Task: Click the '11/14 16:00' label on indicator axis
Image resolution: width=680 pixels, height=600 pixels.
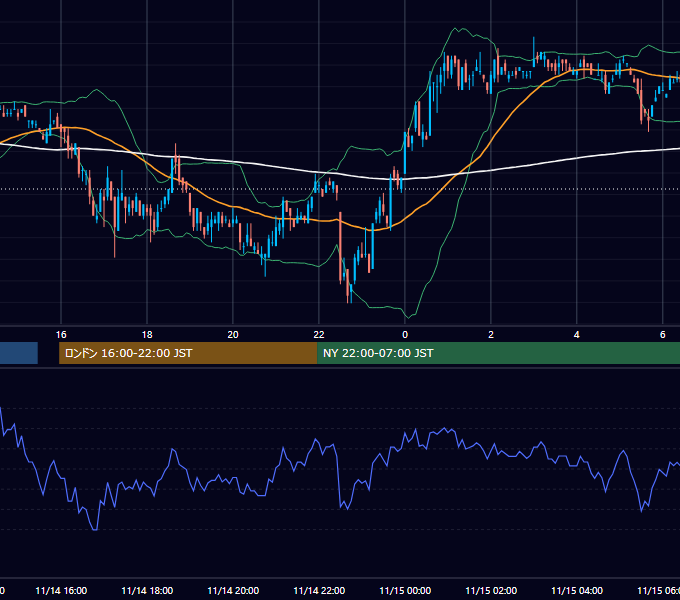Action: [x=61, y=590]
